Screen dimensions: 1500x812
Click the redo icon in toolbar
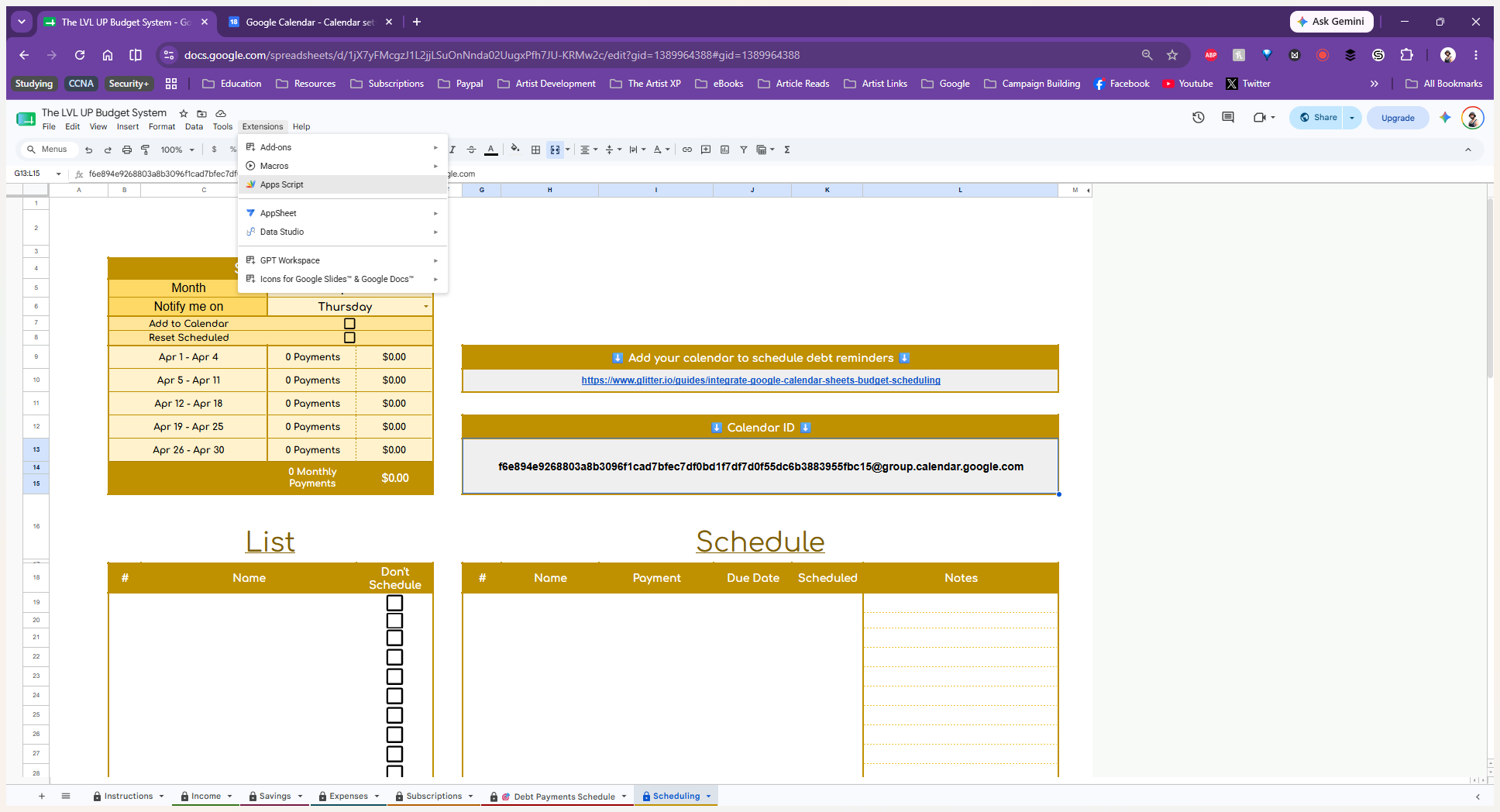pyautogui.click(x=108, y=150)
